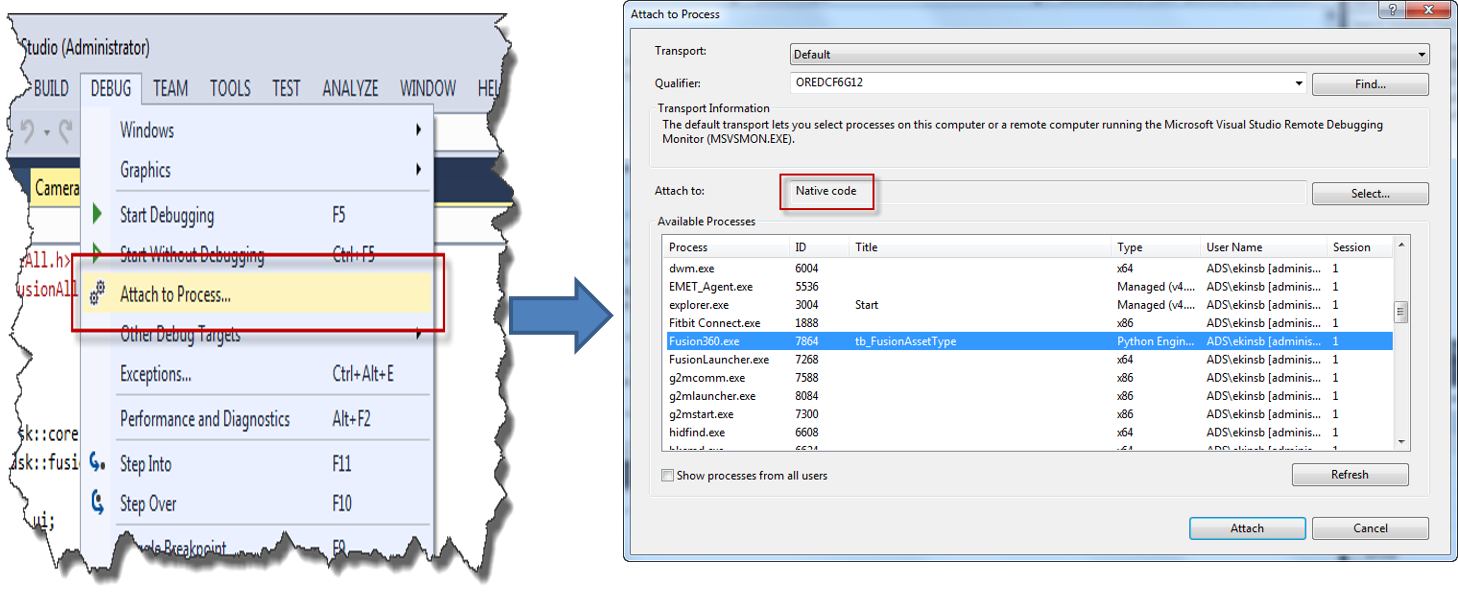Screen dimensions: 1458x612
Task: Expand the Windows submenu
Action: (x=417, y=130)
